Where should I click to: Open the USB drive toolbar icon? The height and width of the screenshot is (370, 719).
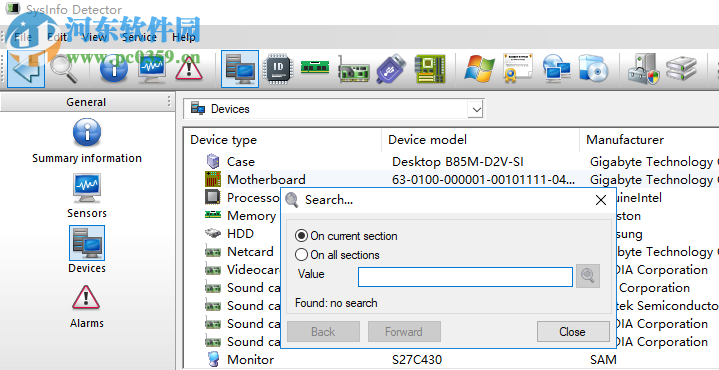click(x=391, y=69)
